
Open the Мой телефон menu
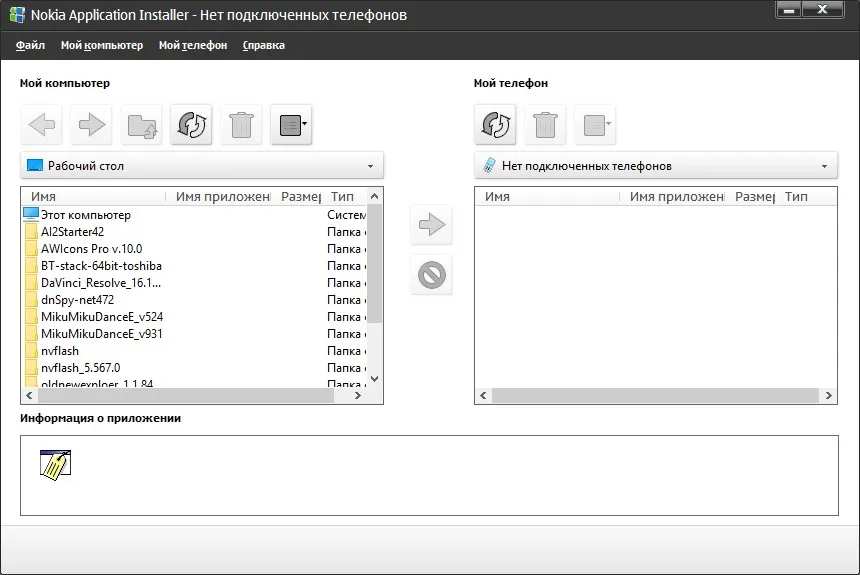[193, 46]
